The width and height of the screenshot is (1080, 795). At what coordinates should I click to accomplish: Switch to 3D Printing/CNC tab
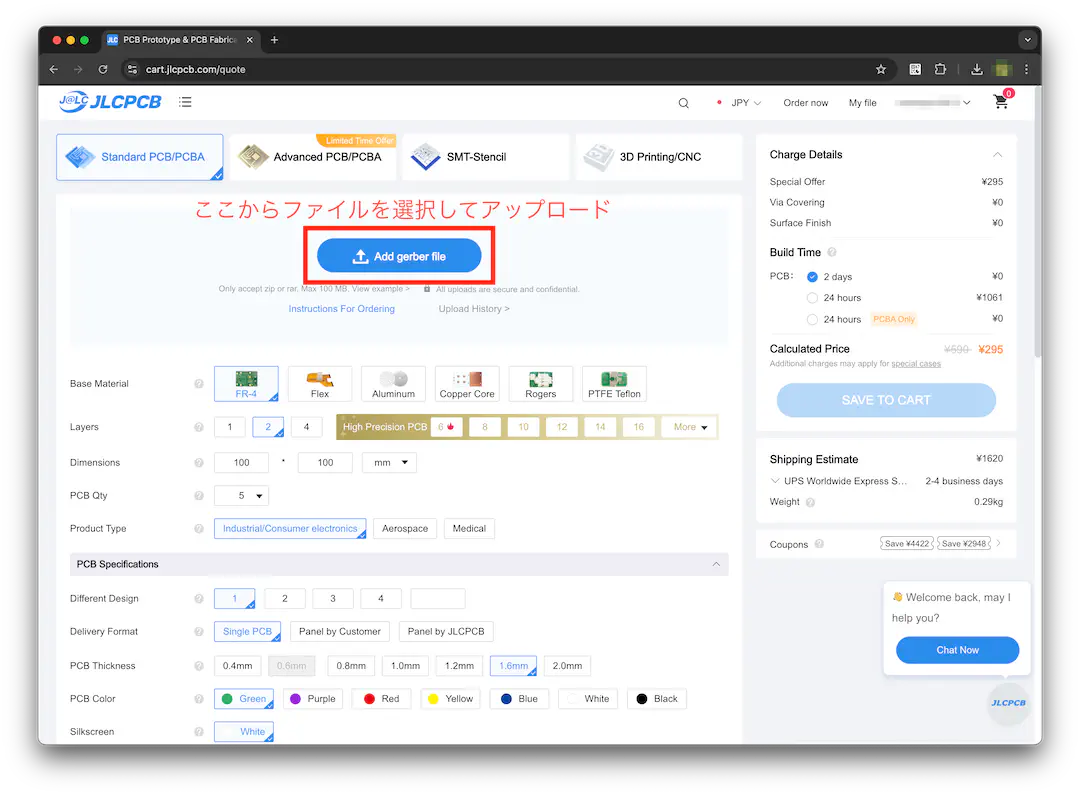pyautogui.click(x=659, y=157)
